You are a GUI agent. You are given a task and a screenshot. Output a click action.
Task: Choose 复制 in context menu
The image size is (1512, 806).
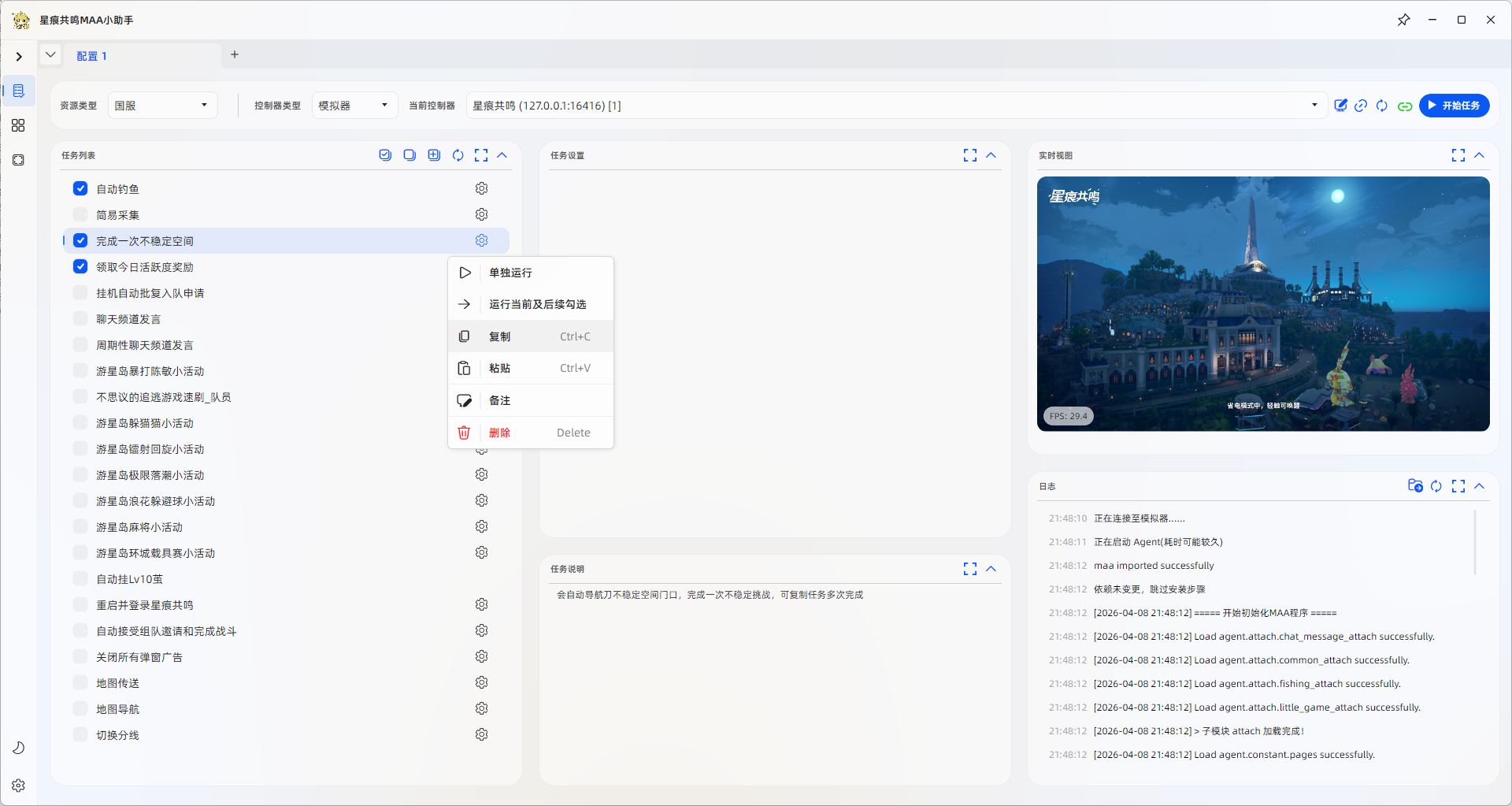coord(531,336)
